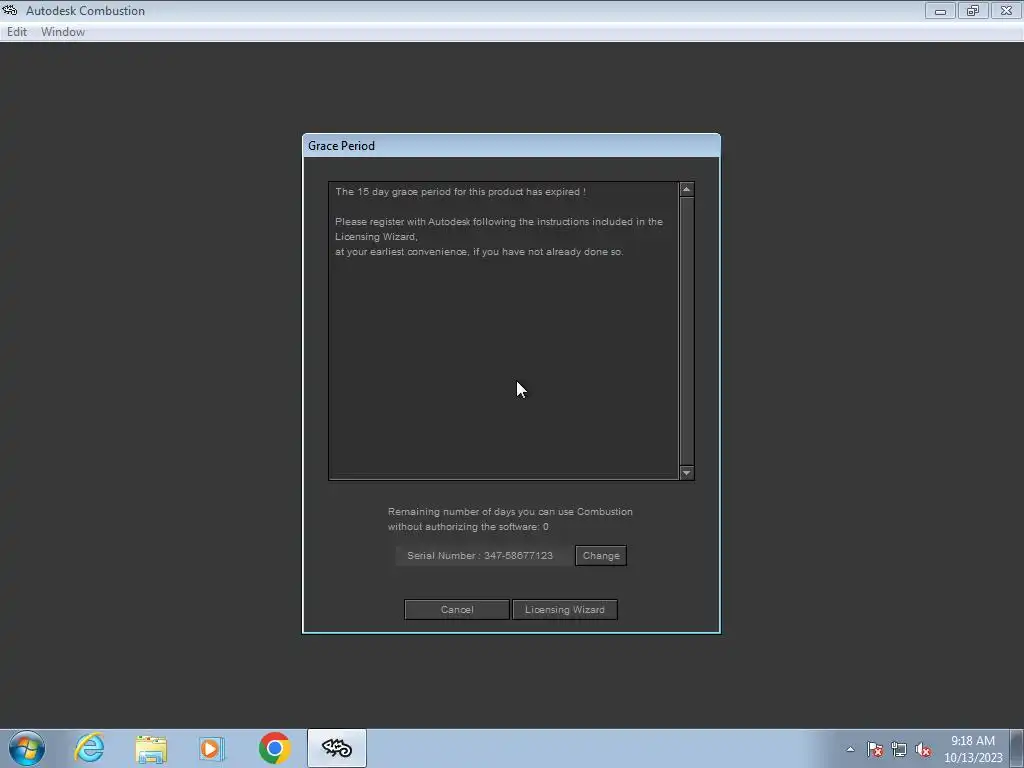Restore down the Autodesk Combustion window
Screen dimensions: 1024x768
tap(973, 10)
